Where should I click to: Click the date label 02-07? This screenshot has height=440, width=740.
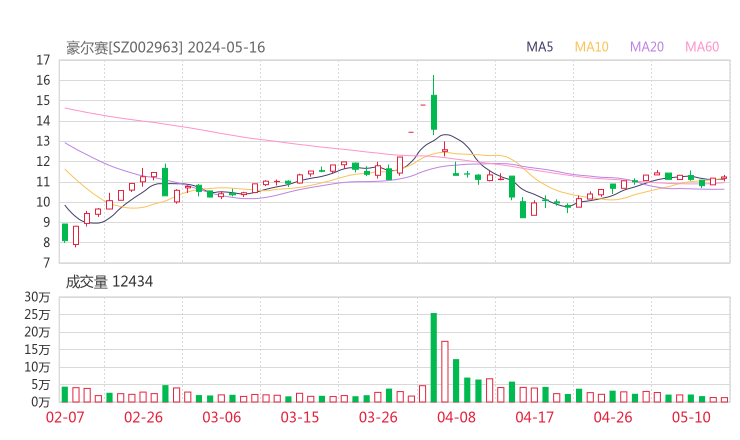(x=65, y=417)
